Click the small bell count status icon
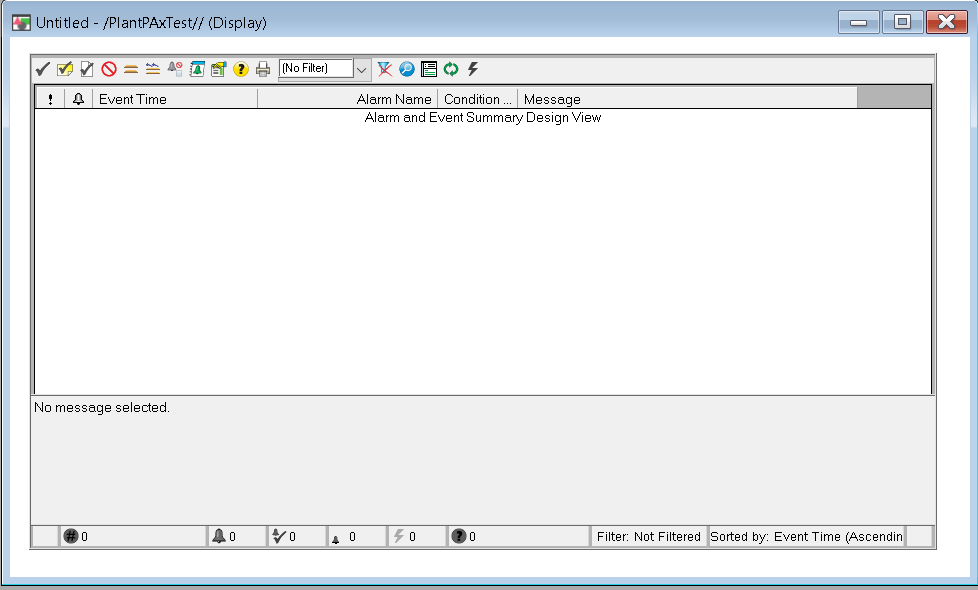This screenshot has height=590, width=978. click(336, 539)
